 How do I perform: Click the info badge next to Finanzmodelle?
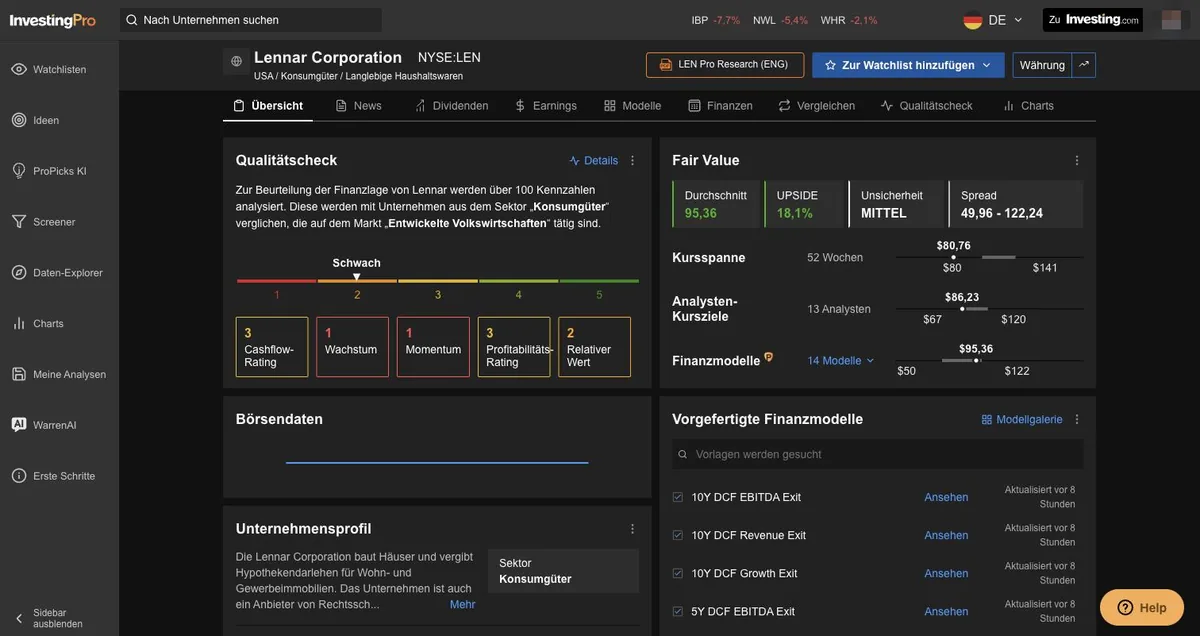[769, 357]
